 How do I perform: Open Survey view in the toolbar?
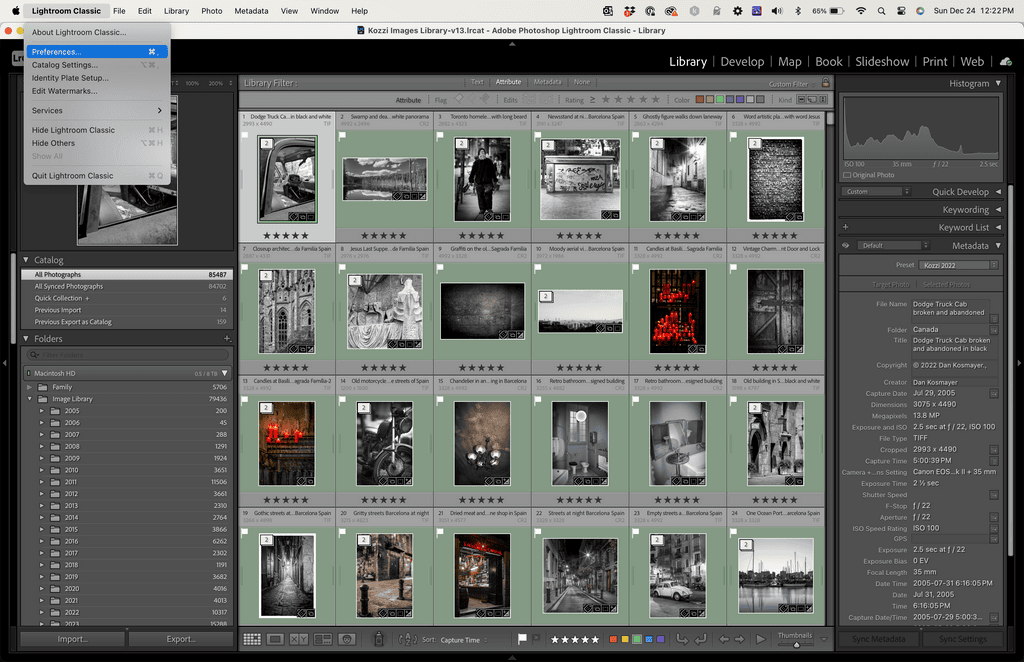tap(323, 639)
